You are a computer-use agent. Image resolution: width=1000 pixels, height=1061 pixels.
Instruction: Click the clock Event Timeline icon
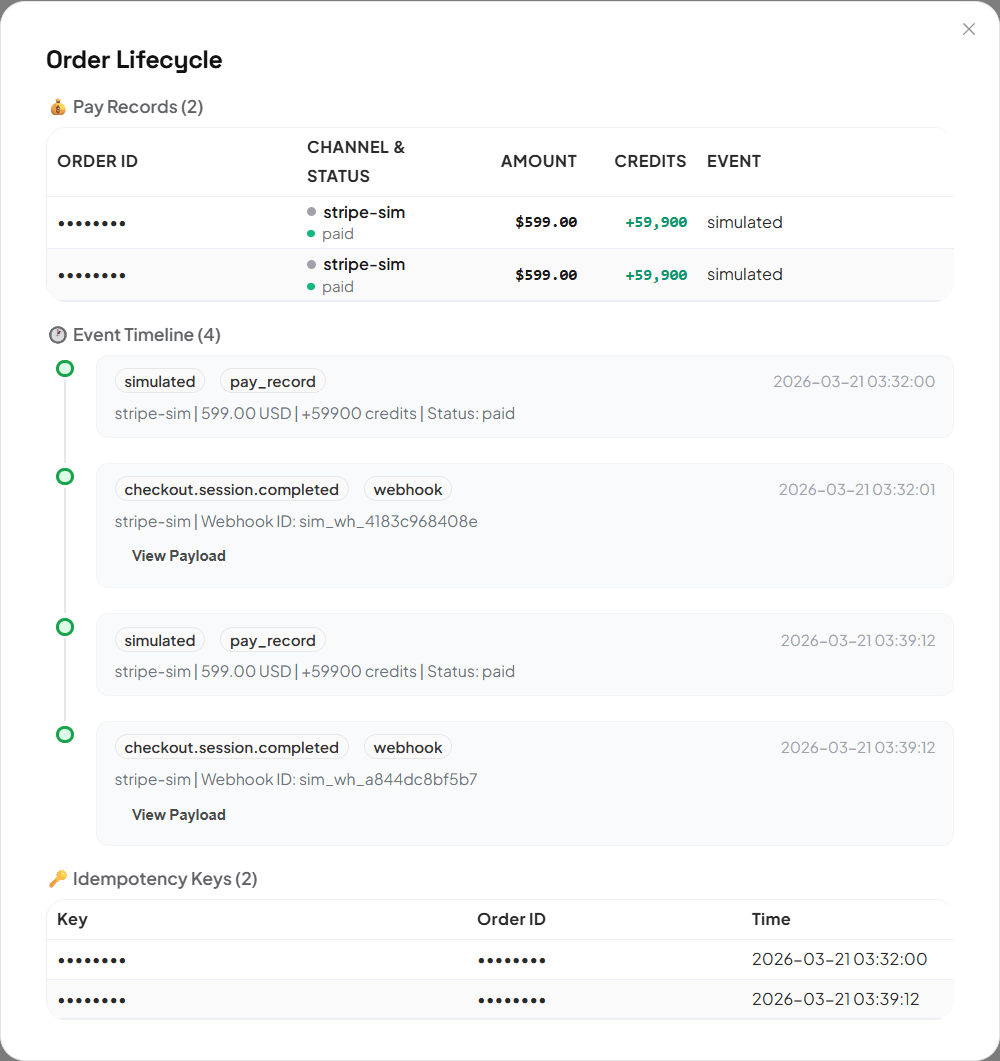tap(58, 335)
